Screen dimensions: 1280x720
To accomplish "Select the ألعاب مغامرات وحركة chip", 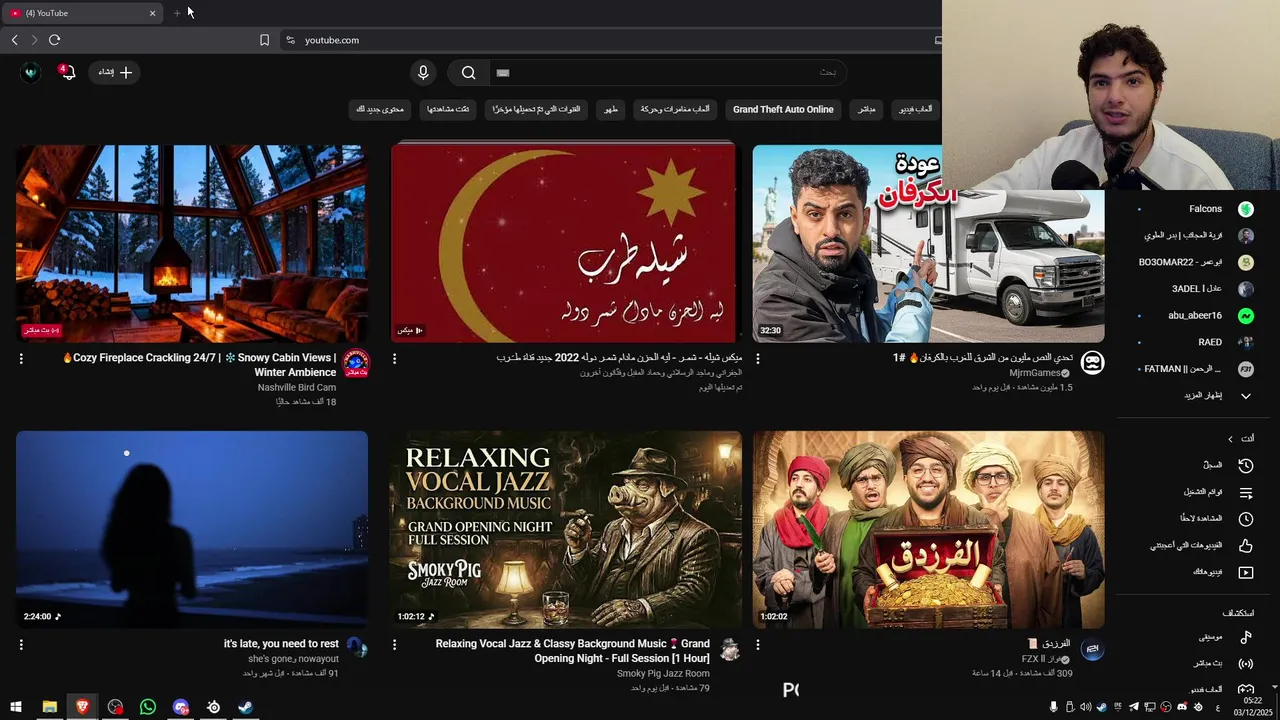I will 674,109.
